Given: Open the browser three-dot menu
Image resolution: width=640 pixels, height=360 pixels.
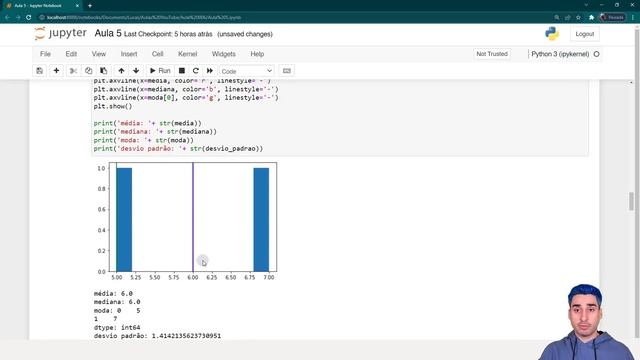Looking at the screenshot, I should click(633, 18).
